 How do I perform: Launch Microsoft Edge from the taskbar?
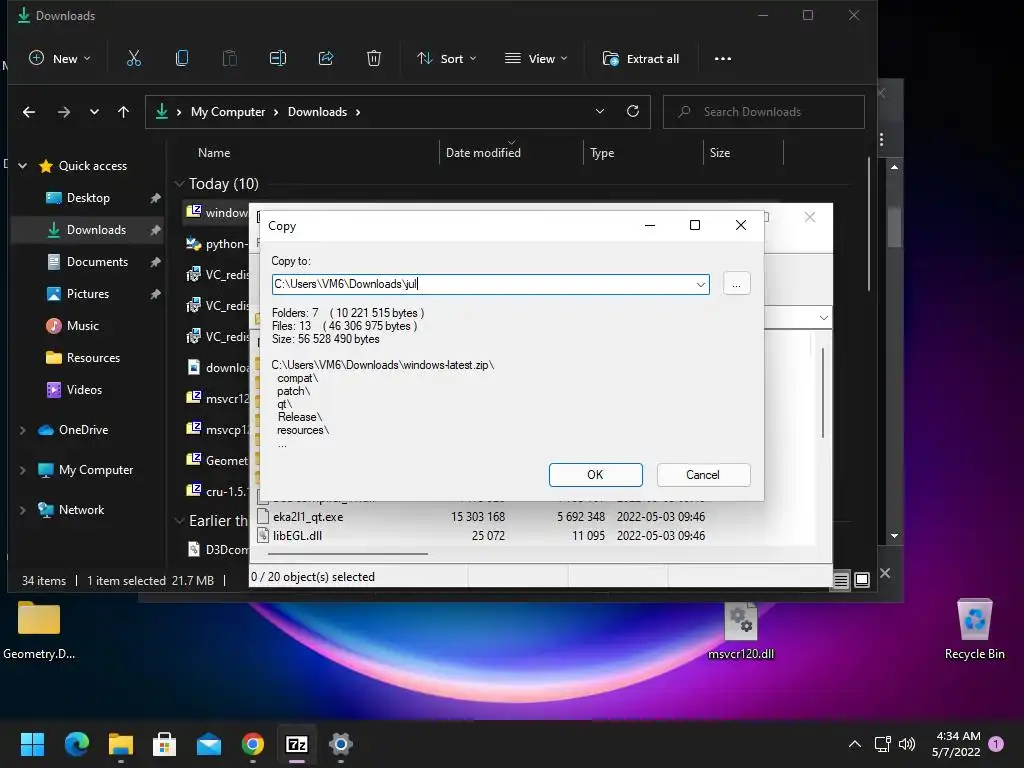(76, 744)
